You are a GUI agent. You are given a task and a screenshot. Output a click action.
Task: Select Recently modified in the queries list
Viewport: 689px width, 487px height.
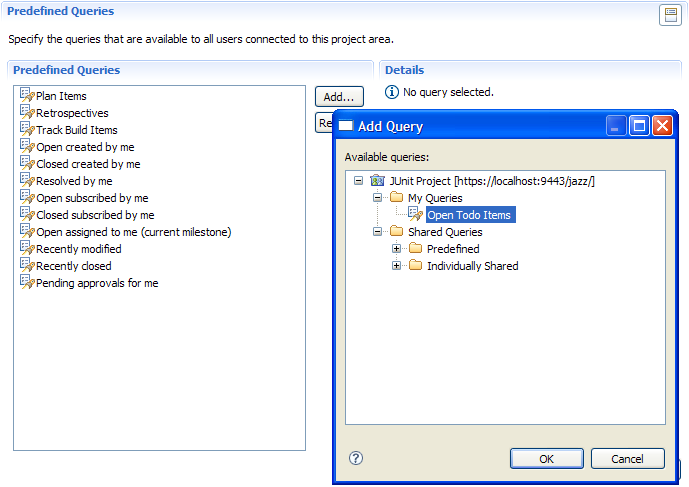pos(79,249)
